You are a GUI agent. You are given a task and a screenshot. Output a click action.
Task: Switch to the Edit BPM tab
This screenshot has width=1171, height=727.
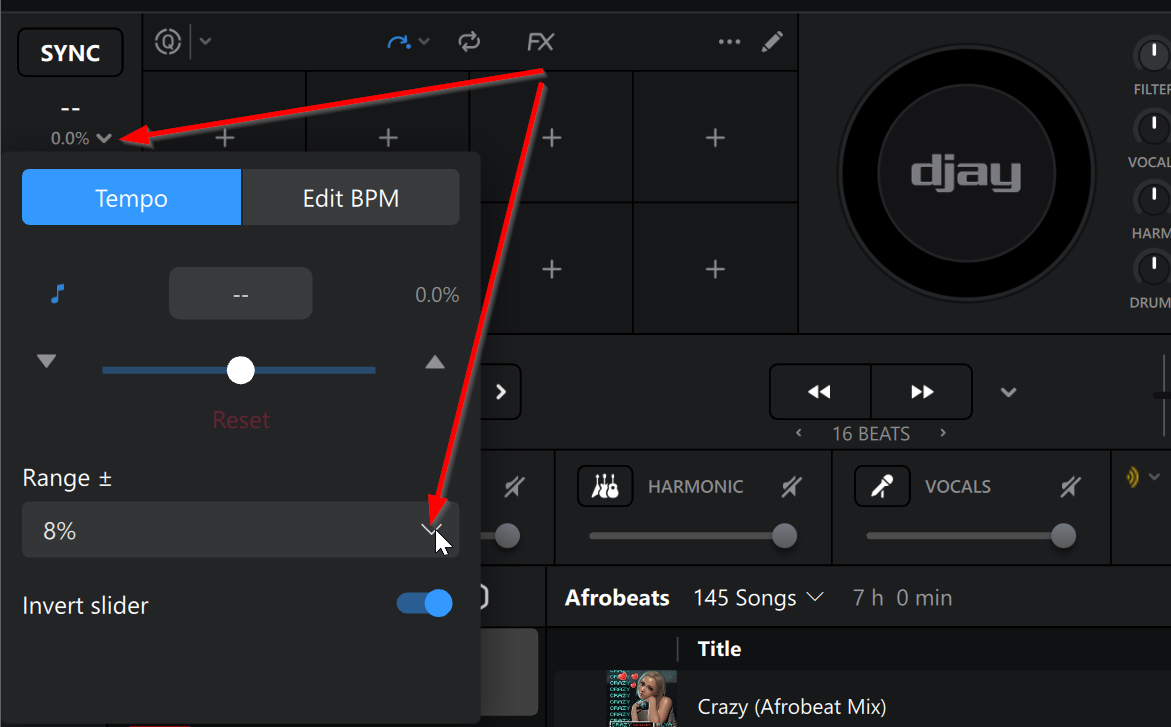351,198
